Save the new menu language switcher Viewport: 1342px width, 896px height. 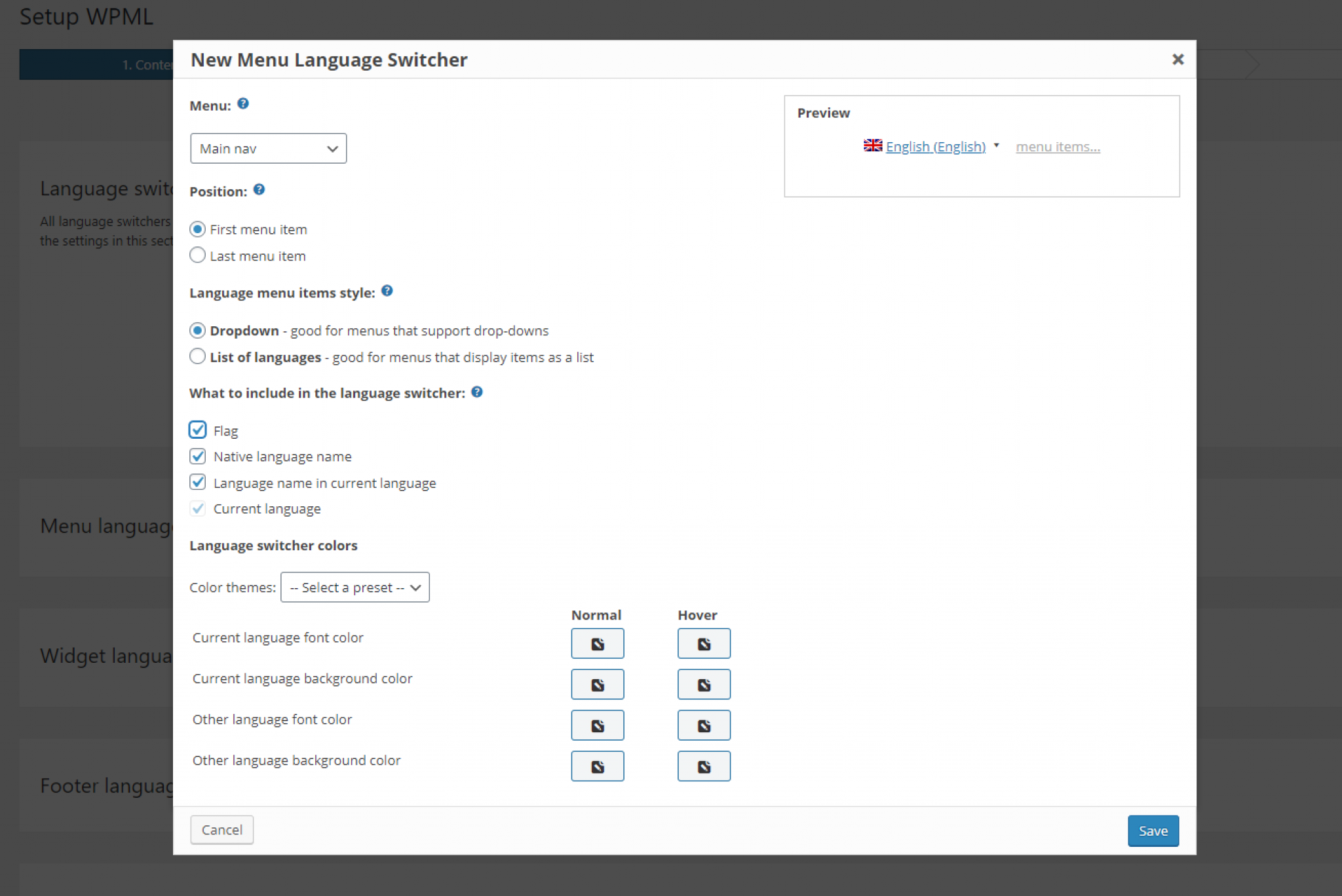point(1153,830)
